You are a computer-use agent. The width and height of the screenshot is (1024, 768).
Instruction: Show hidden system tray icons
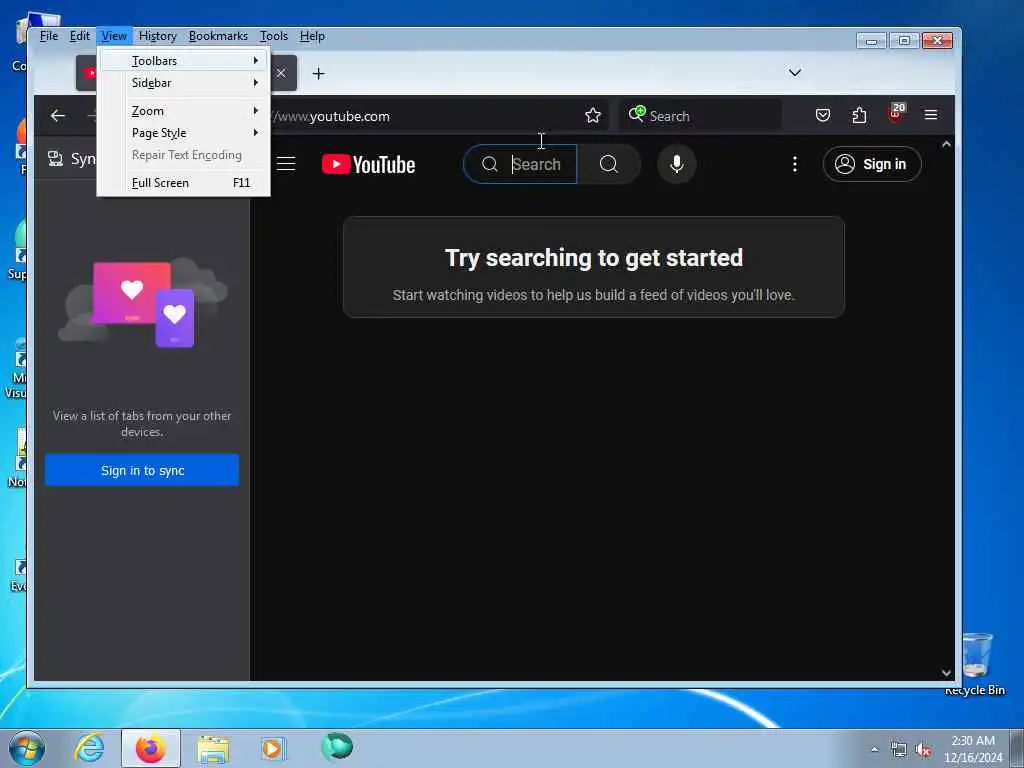pos(874,749)
